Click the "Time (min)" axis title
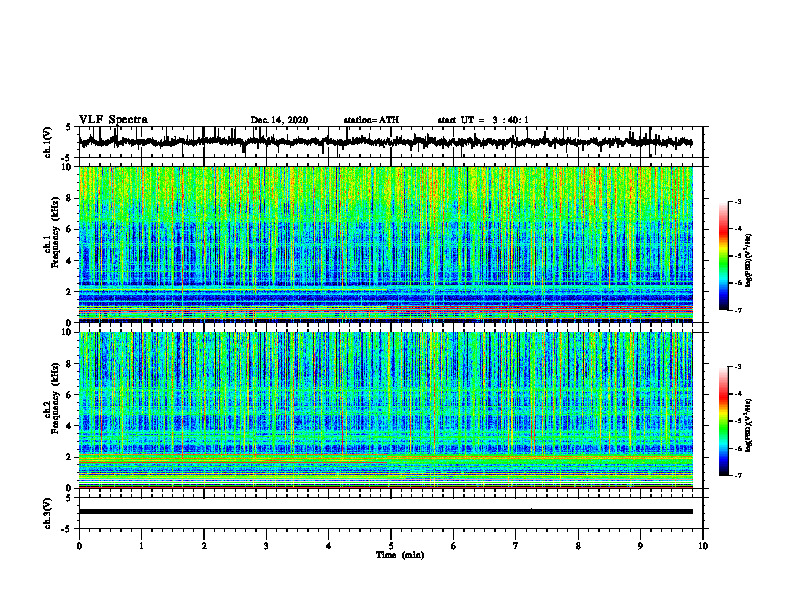This screenshot has height=612, width=792. point(400,555)
